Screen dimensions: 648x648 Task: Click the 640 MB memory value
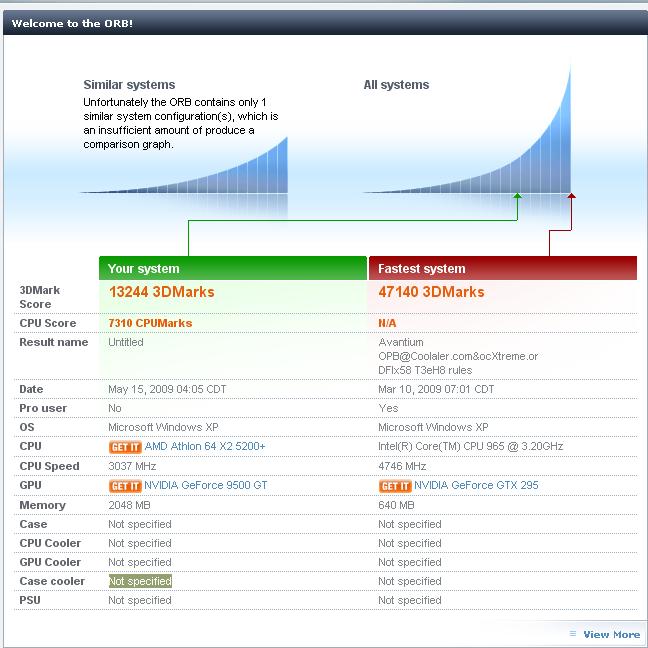(x=396, y=505)
